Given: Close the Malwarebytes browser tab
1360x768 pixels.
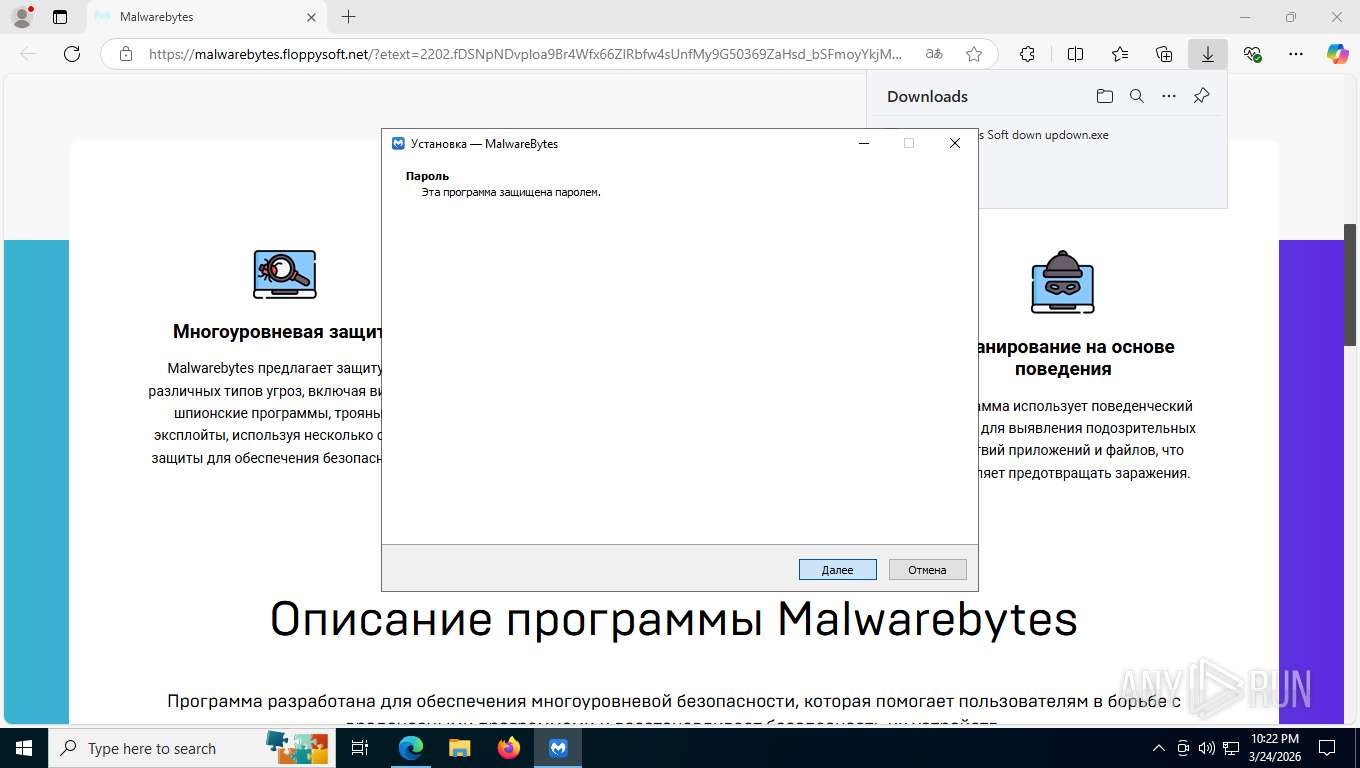Looking at the screenshot, I should click(x=311, y=17).
